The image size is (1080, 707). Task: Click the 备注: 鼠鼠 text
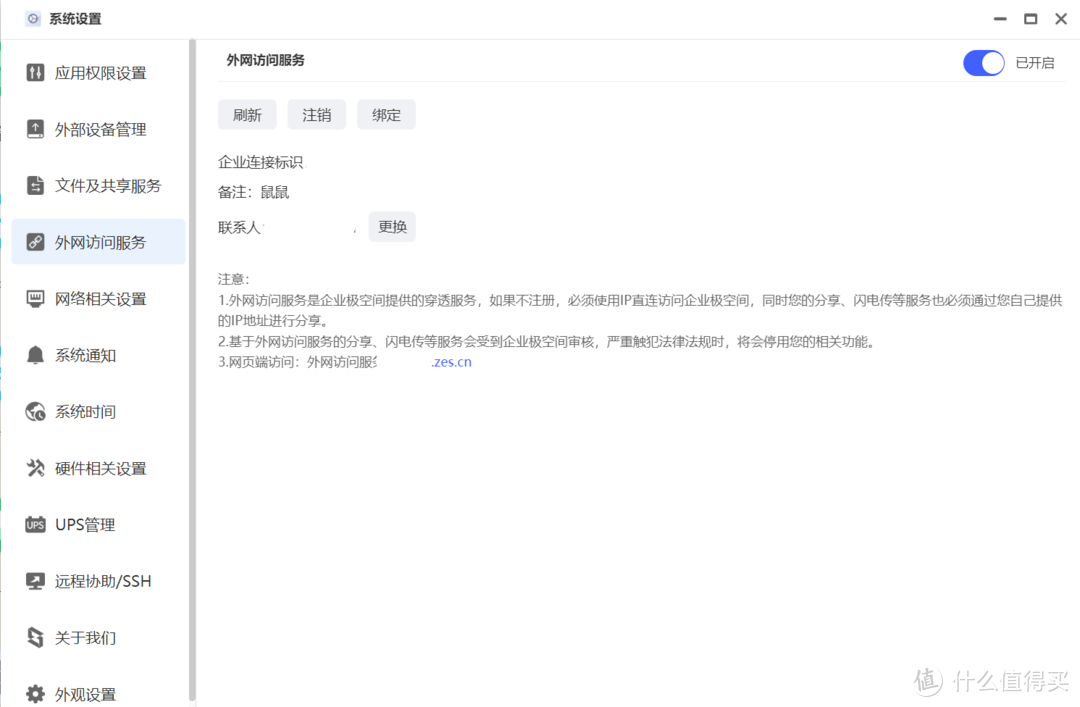pyautogui.click(x=253, y=192)
